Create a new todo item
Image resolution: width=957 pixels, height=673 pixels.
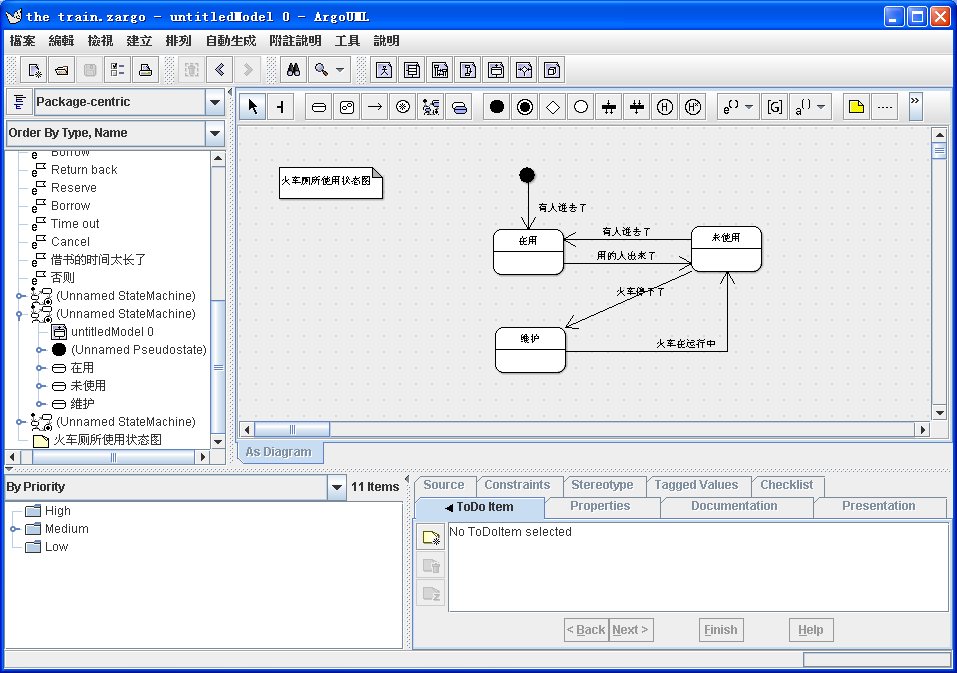tap(430, 538)
